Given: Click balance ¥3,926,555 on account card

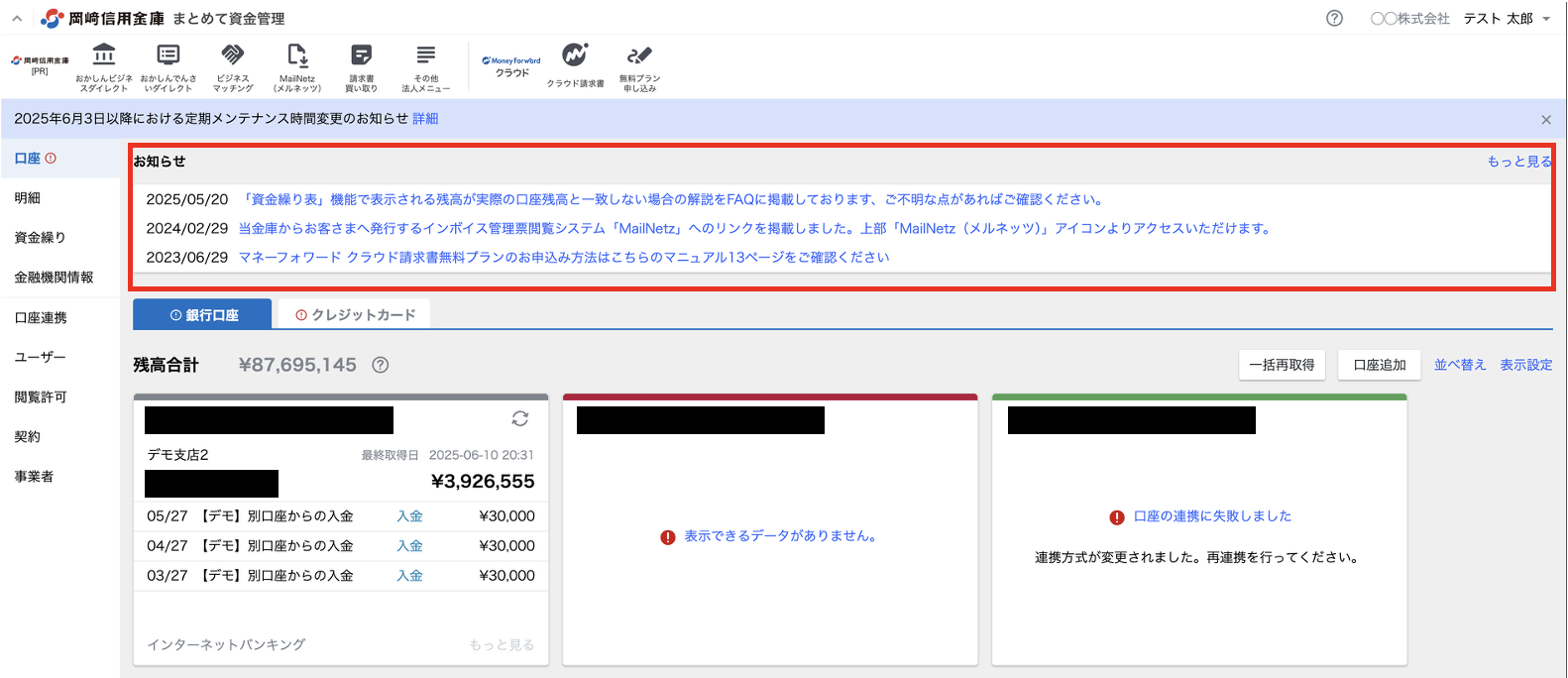Looking at the screenshot, I should [483, 482].
